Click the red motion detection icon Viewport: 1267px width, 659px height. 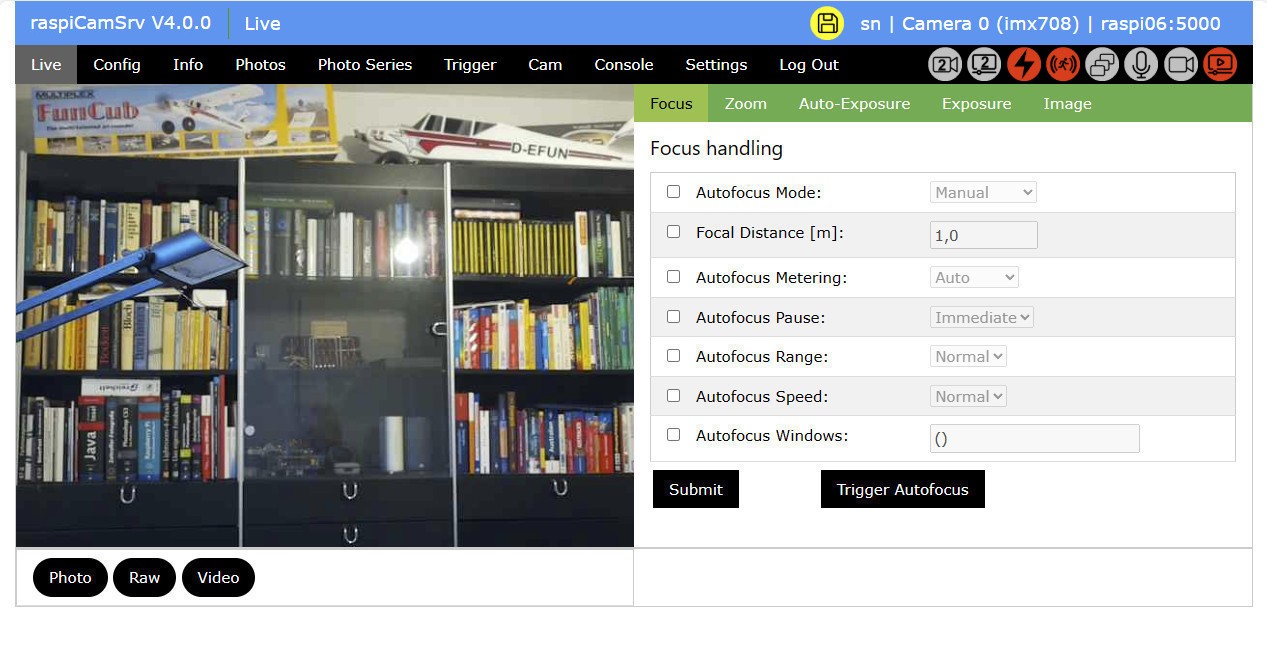pyautogui.click(x=1063, y=65)
